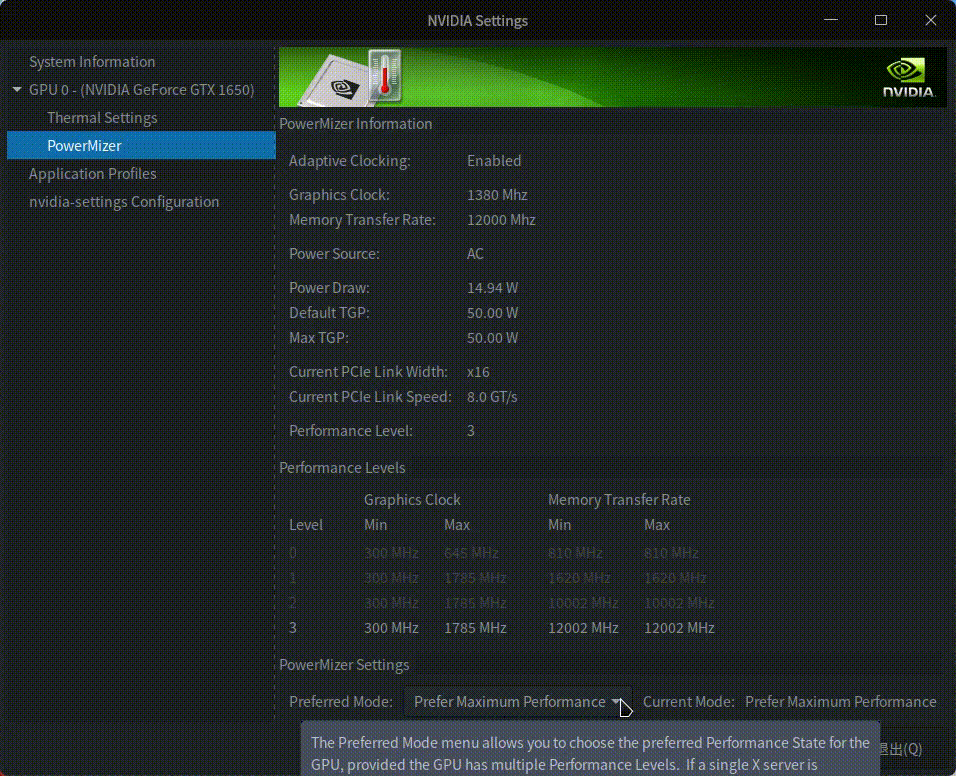Click the Current Mode value text

pyautogui.click(x=840, y=702)
